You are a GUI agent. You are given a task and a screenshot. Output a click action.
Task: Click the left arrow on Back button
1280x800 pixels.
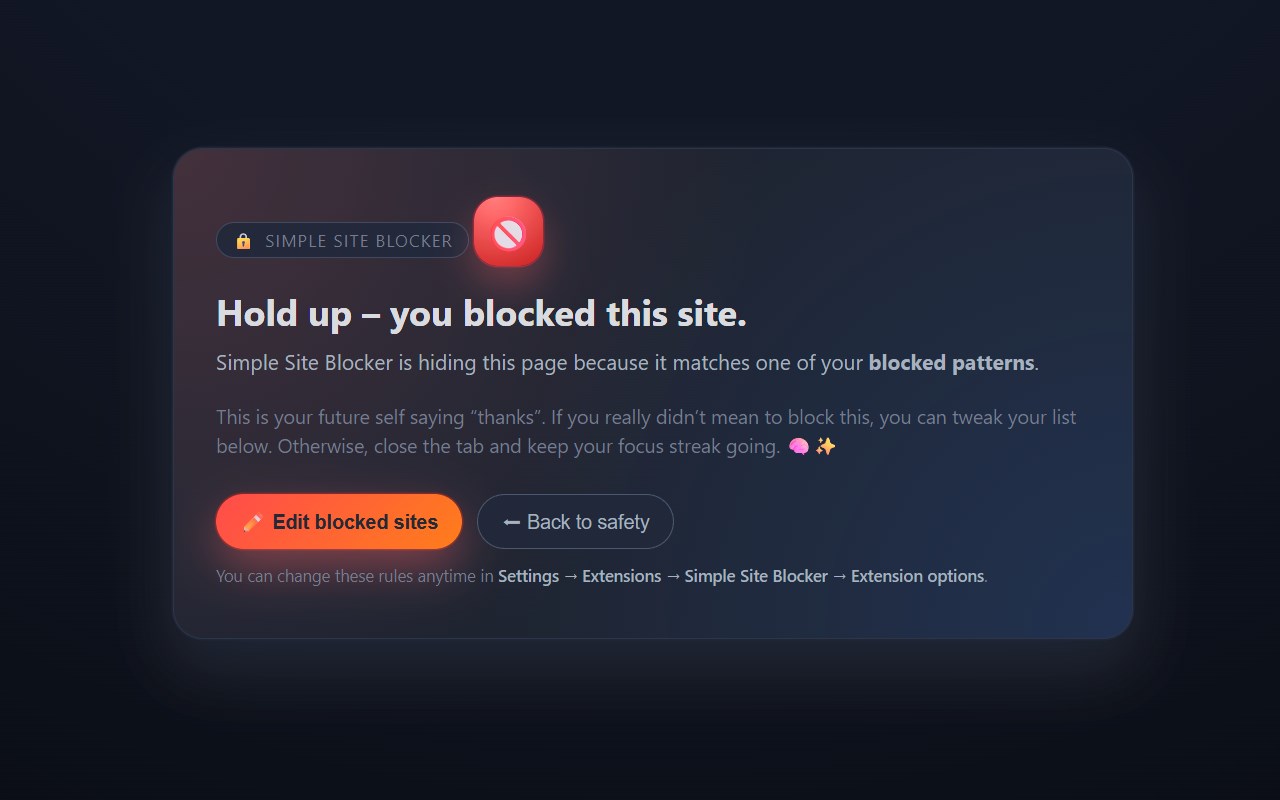[512, 522]
